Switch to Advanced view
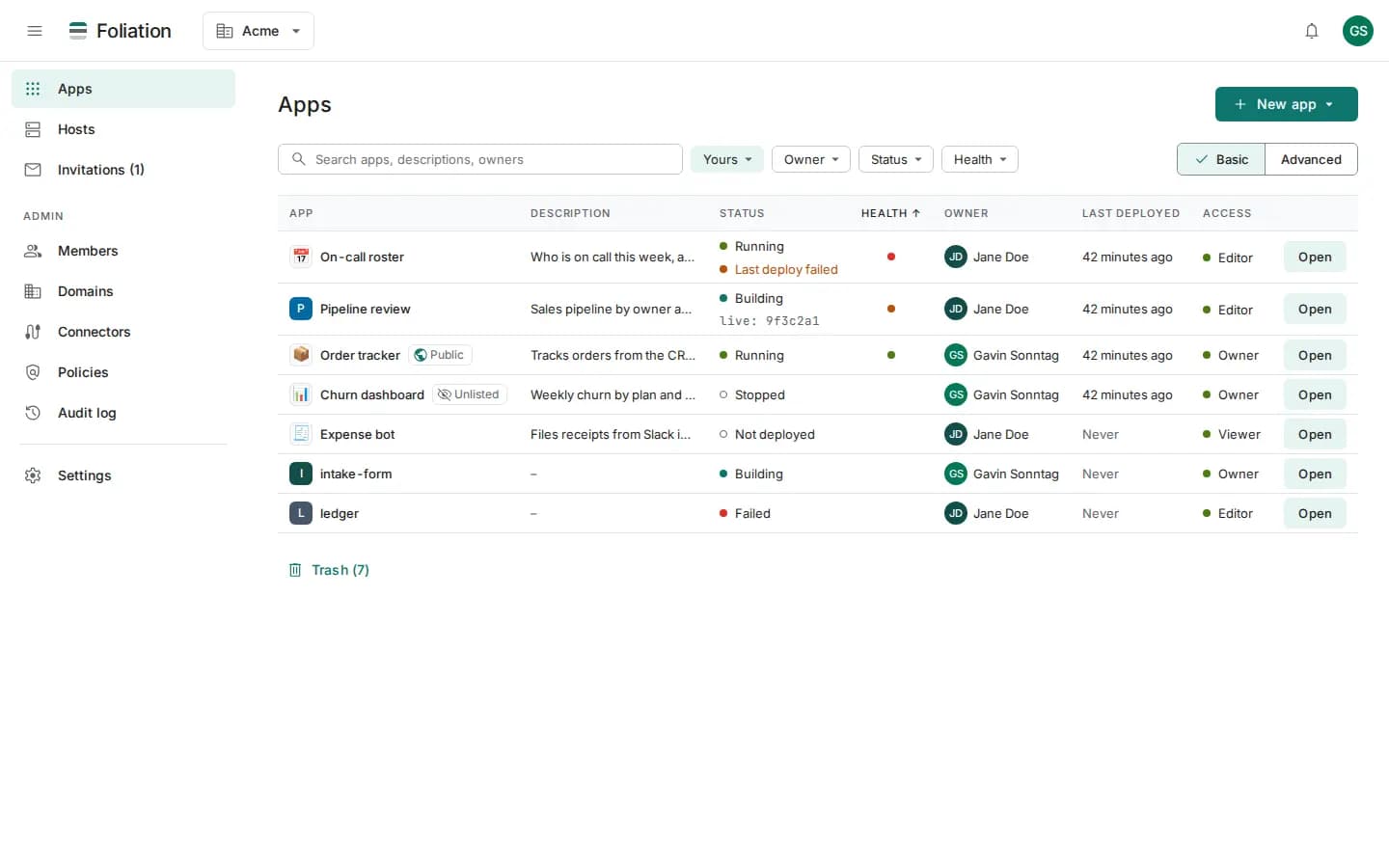1389x868 pixels. tap(1311, 159)
